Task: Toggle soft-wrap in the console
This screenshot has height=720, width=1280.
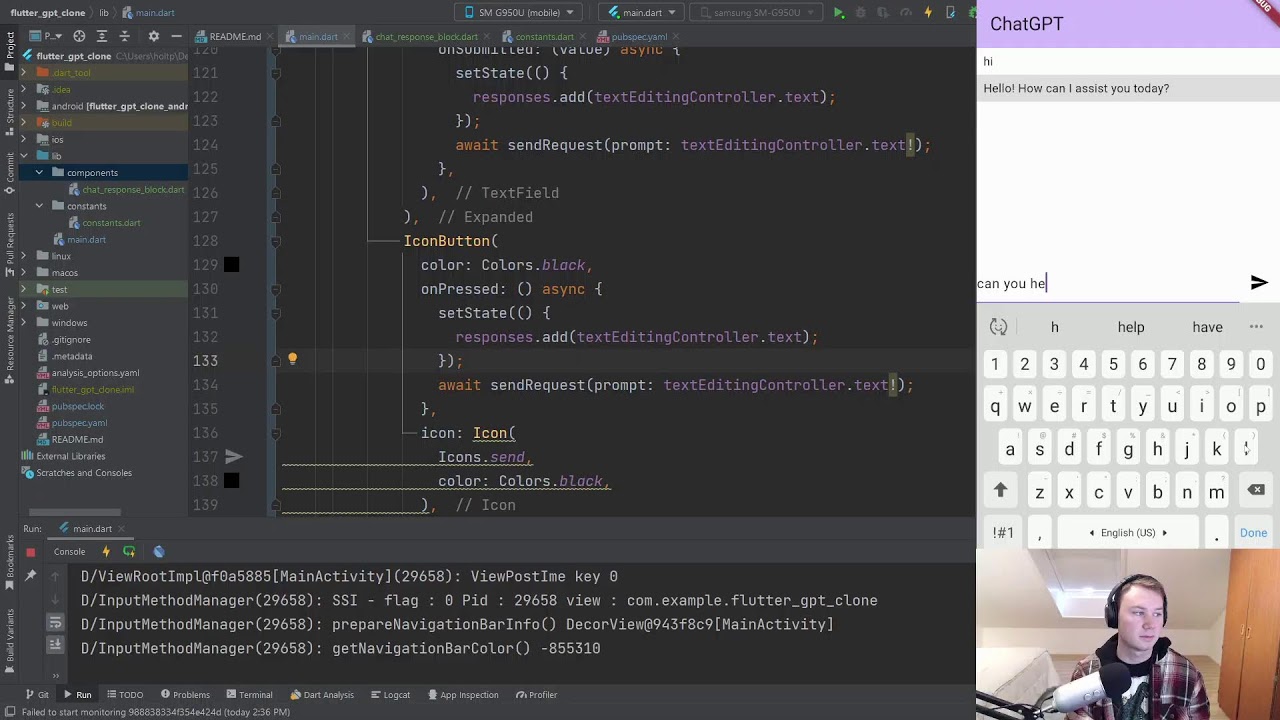Action: (55, 623)
